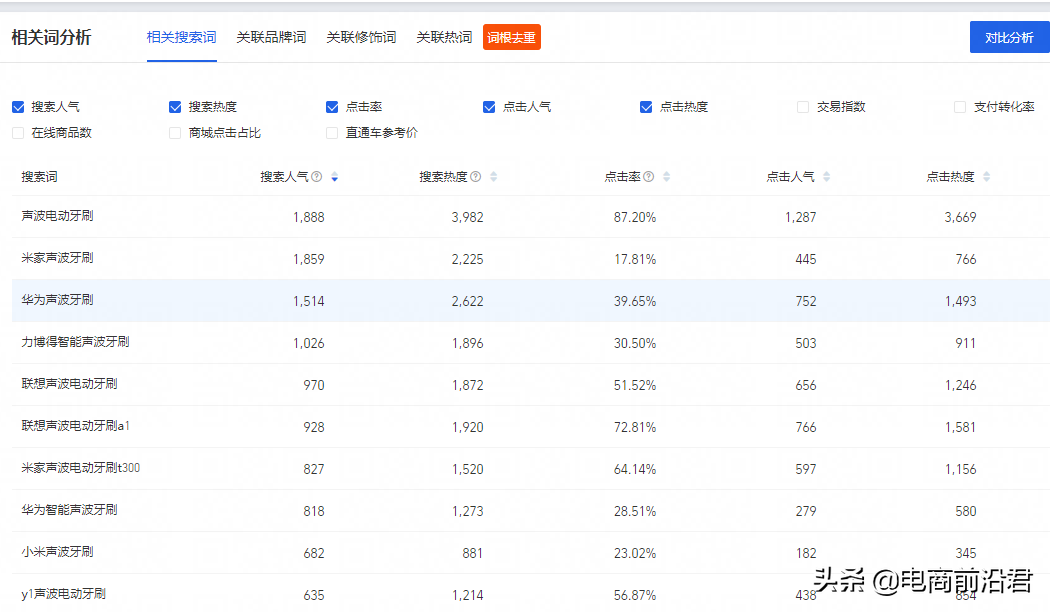Sort table by 搜索热度 arrows
Screen dimensions: 1051x612
pos(493,177)
